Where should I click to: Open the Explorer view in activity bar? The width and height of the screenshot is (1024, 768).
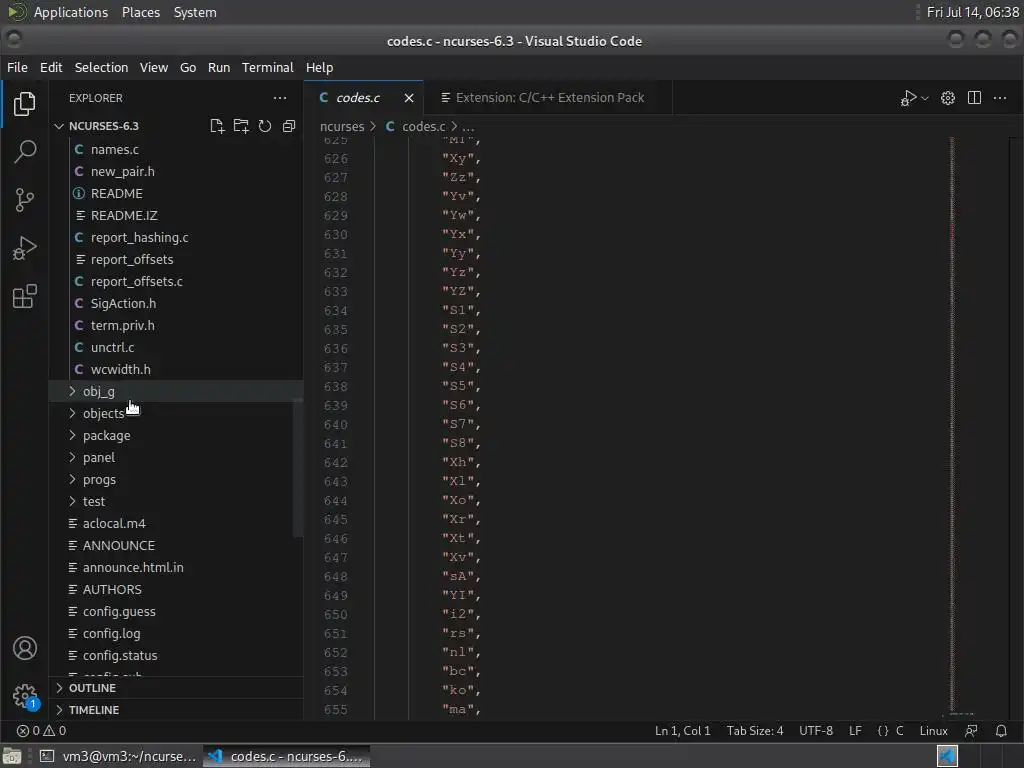[x=24, y=104]
